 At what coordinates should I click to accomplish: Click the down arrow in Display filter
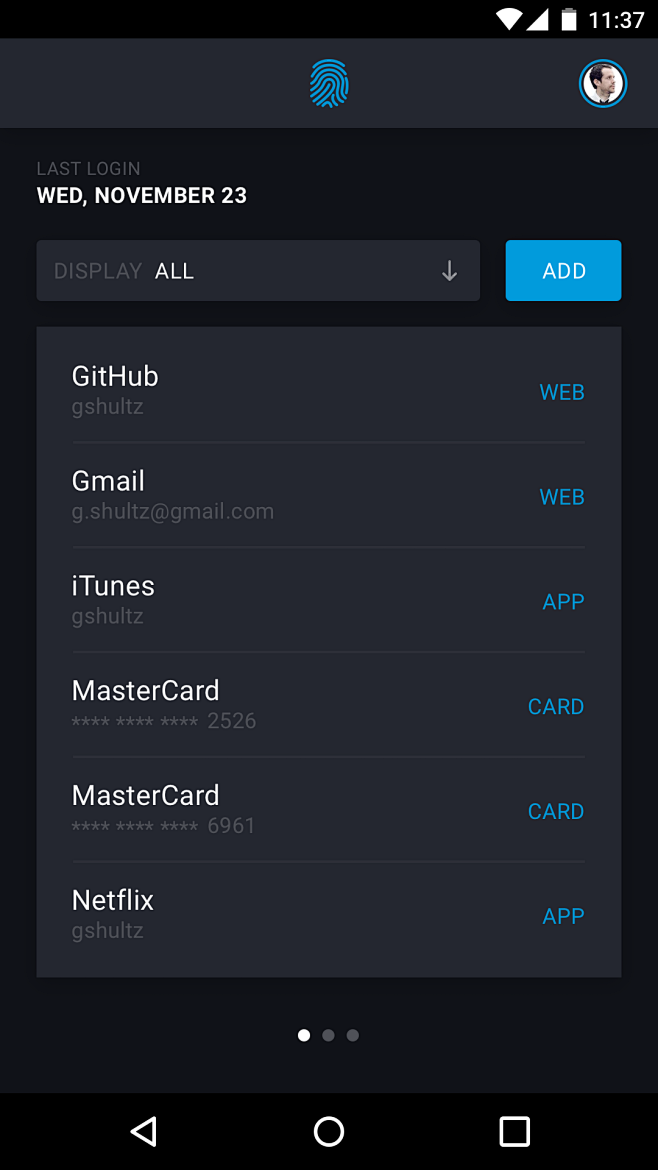click(x=450, y=271)
